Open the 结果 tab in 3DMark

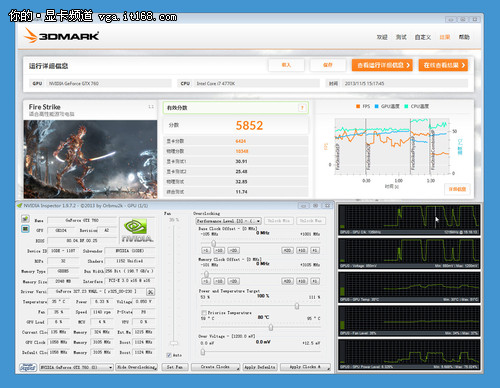(445, 37)
